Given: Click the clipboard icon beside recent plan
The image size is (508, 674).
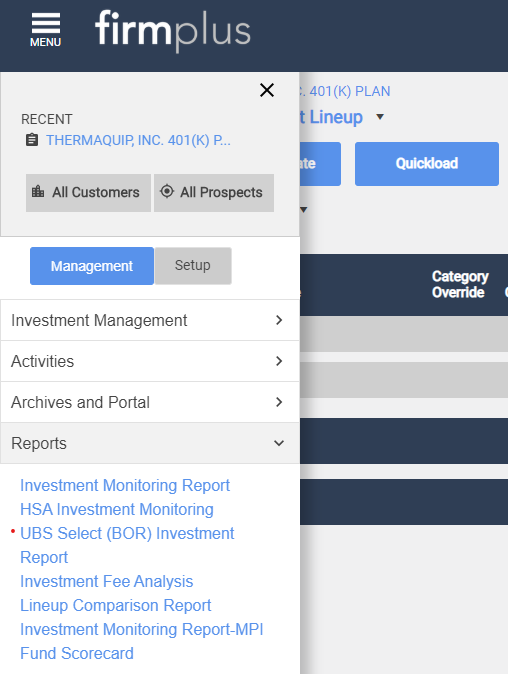Looking at the screenshot, I should click(32, 140).
